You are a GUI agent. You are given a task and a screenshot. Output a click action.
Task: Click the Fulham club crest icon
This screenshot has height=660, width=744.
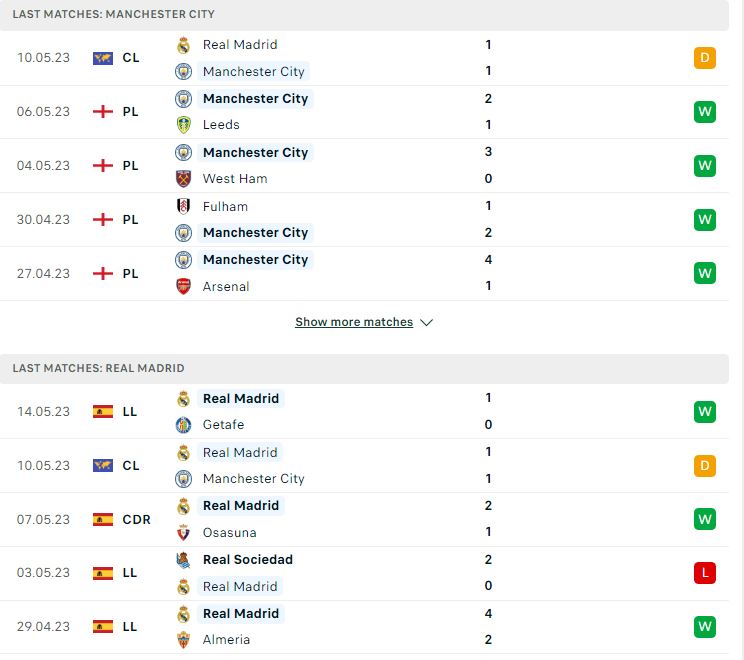[x=183, y=206]
